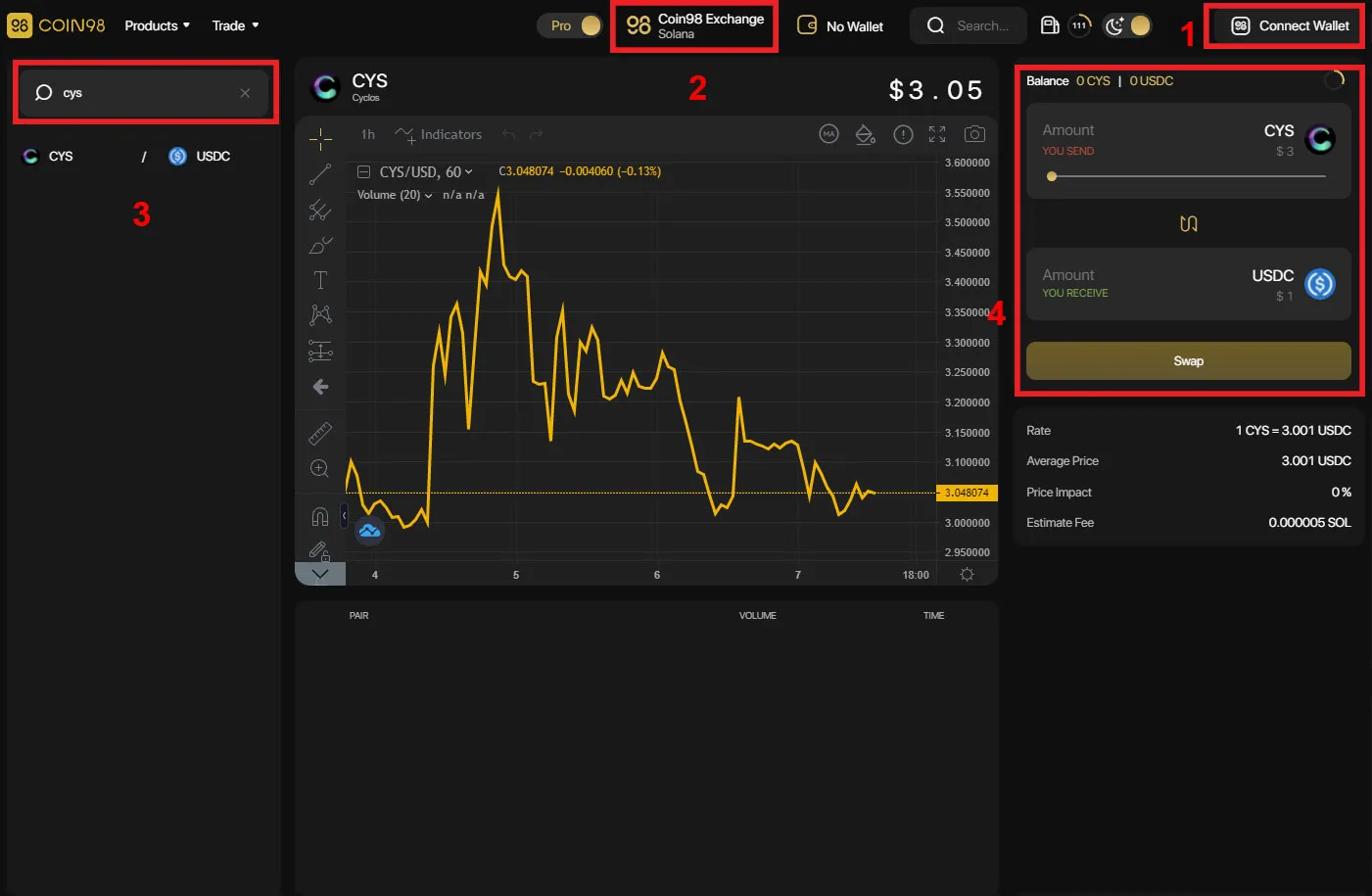Viewport: 1372px width, 896px height.
Task: Take a chart snapshot with camera icon
Action: point(974,134)
